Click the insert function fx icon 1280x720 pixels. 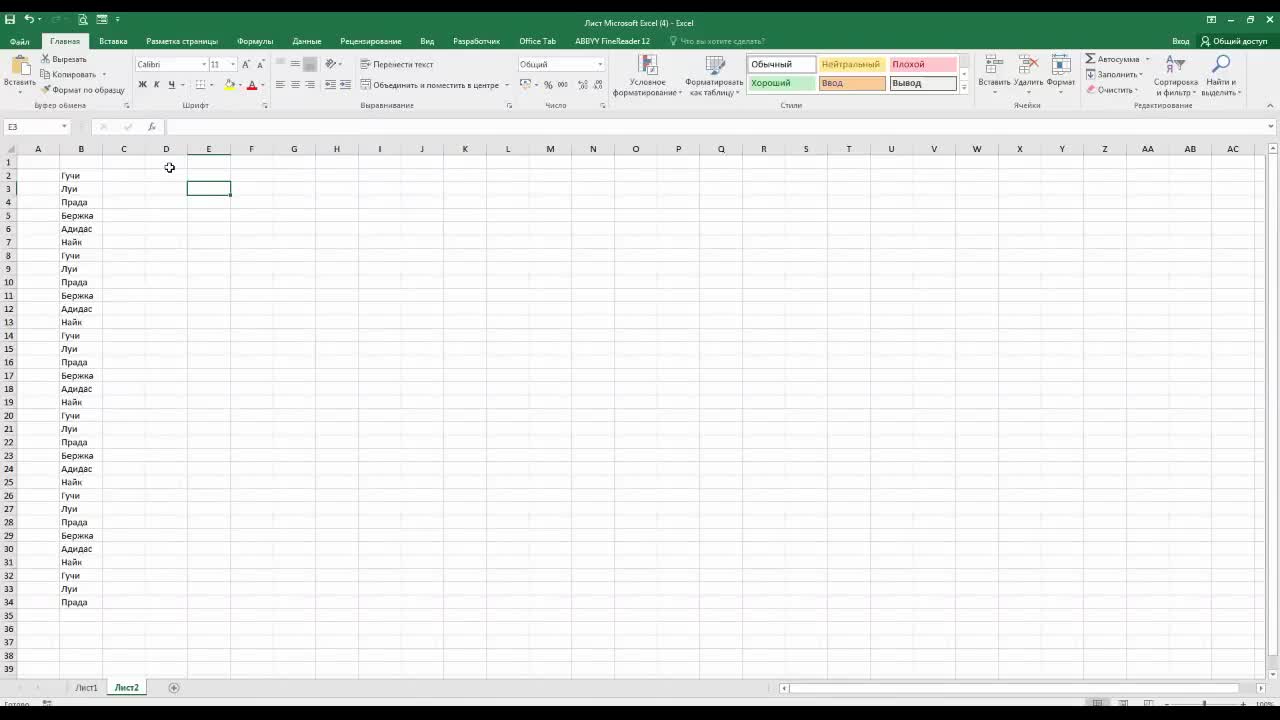click(152, 127)
